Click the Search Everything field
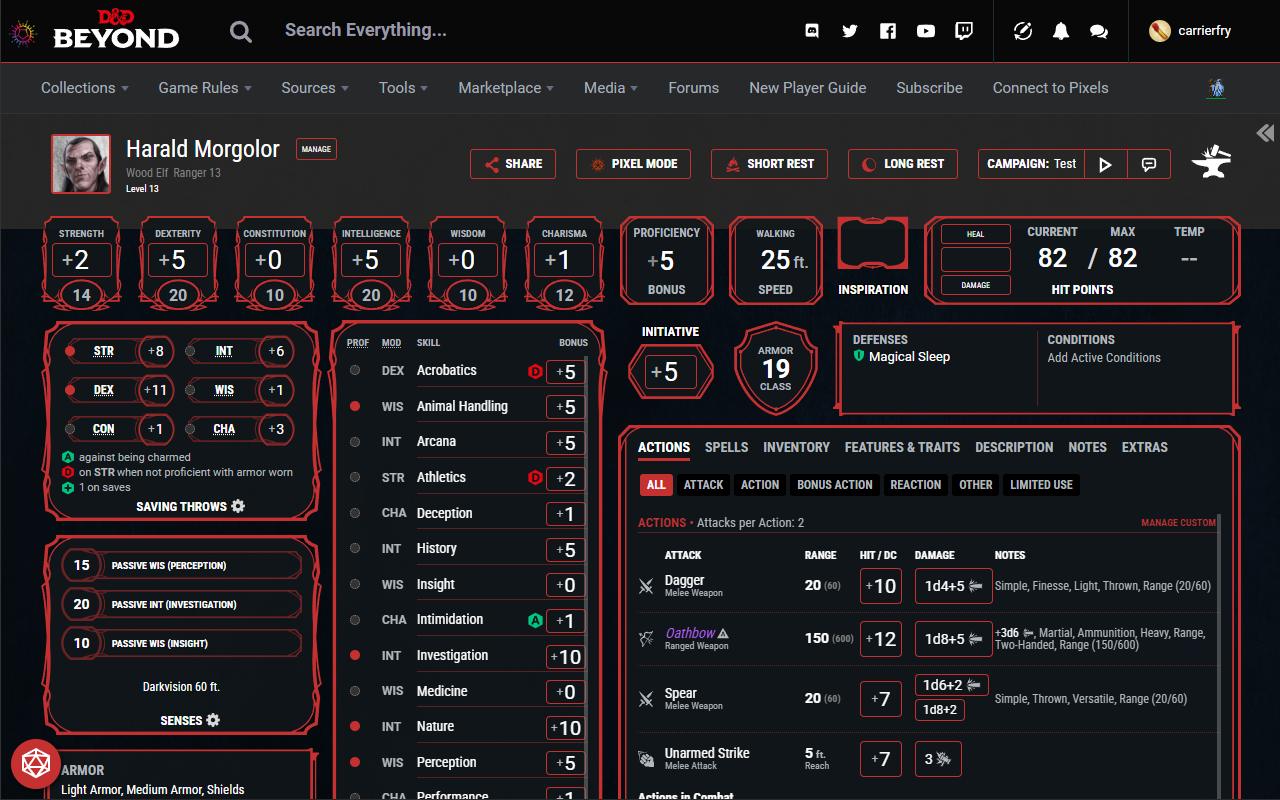Screen dimensions: 1280x800 pyautogui.click(x=500, y=30)
